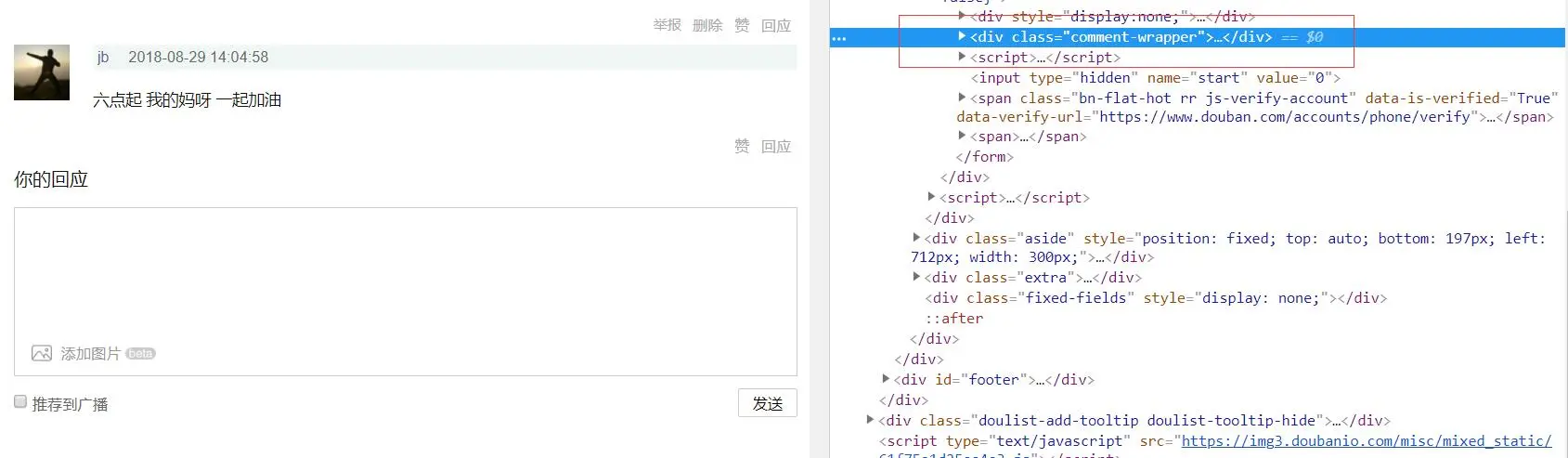Focus the reply text area
This screenshot has height=458, width=1568.
point(406,291)
